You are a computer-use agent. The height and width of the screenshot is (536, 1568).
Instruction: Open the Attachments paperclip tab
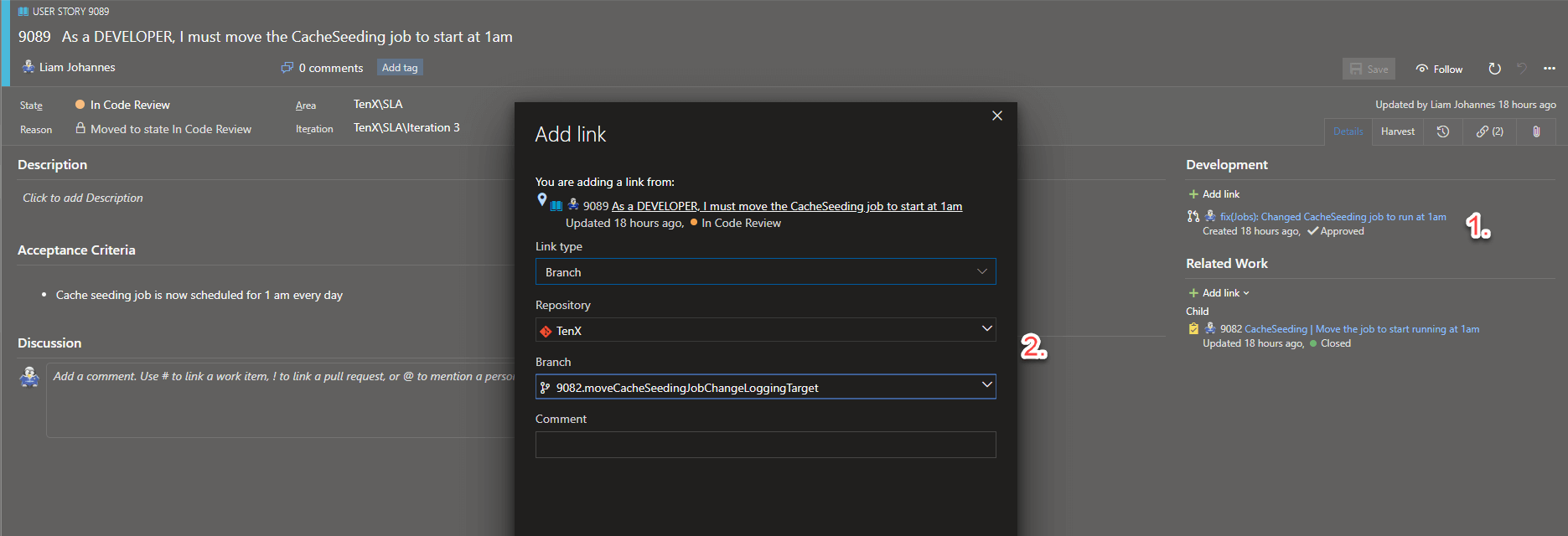tap(1536, 131)
